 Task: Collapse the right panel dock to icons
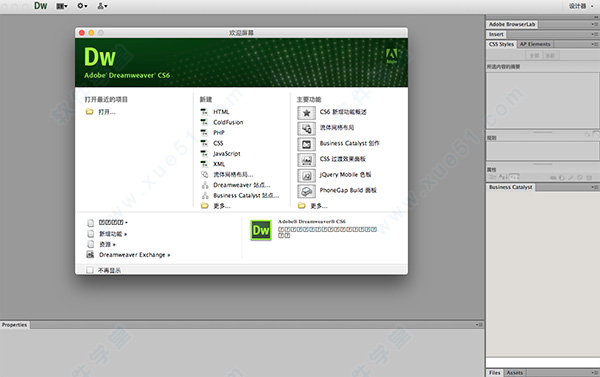tap(596, 17)
